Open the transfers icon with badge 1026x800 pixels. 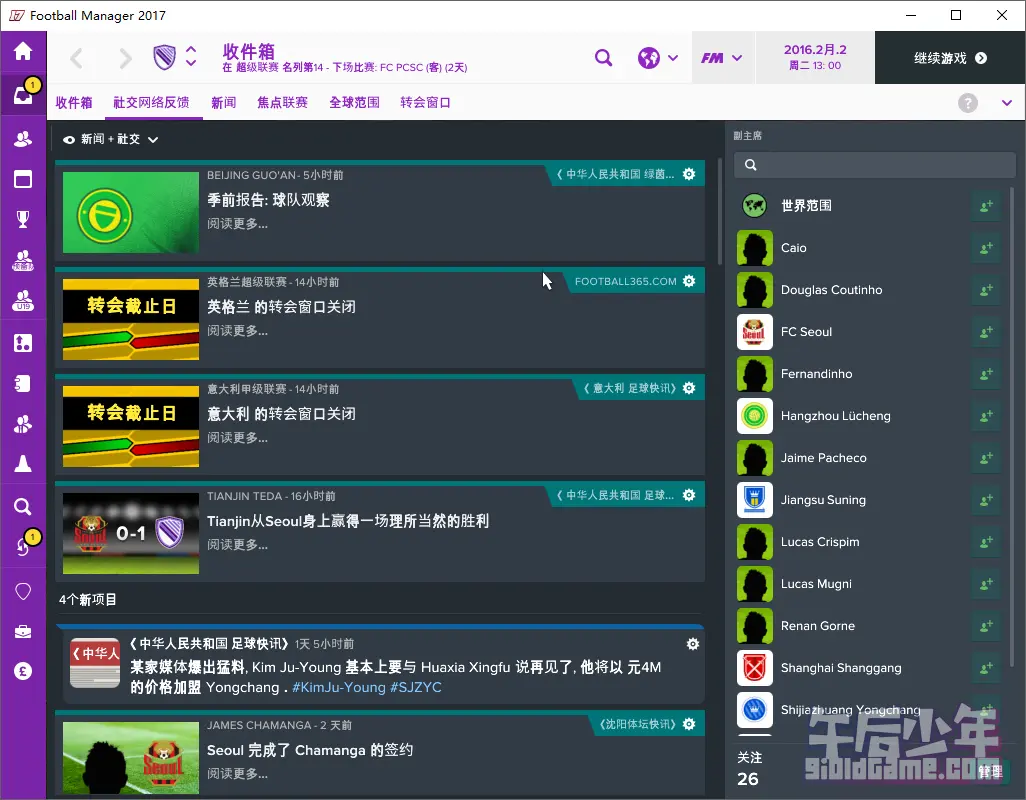coord(23,547)
